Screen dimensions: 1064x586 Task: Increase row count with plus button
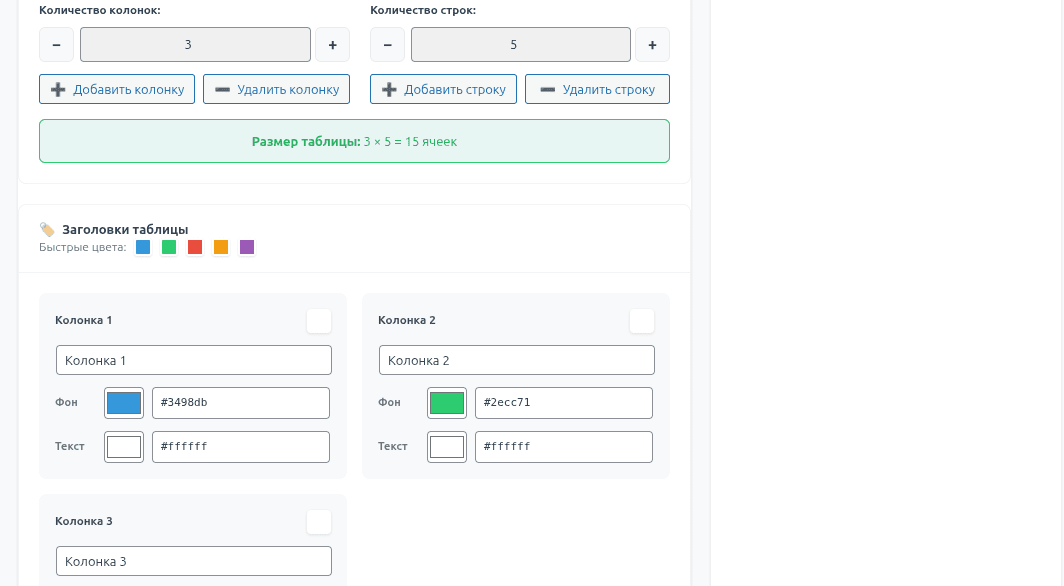pyautogui.click(x=652, y=45)
